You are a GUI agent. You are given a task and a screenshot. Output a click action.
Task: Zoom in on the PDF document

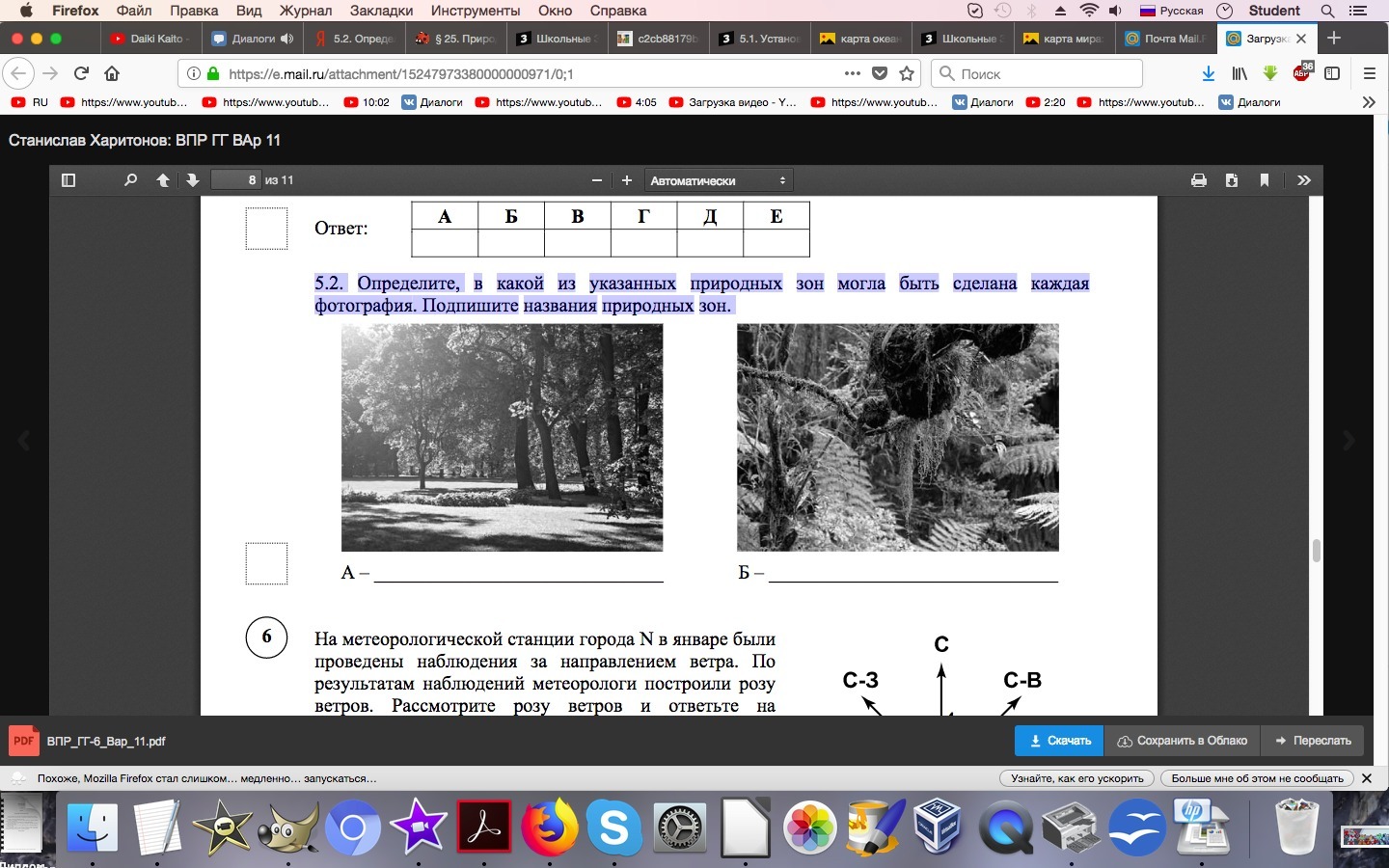627,180
